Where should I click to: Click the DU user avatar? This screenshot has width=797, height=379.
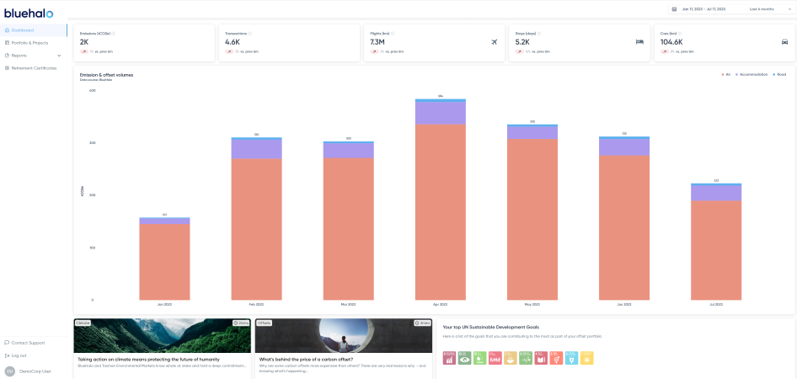(x=9, y=371)
